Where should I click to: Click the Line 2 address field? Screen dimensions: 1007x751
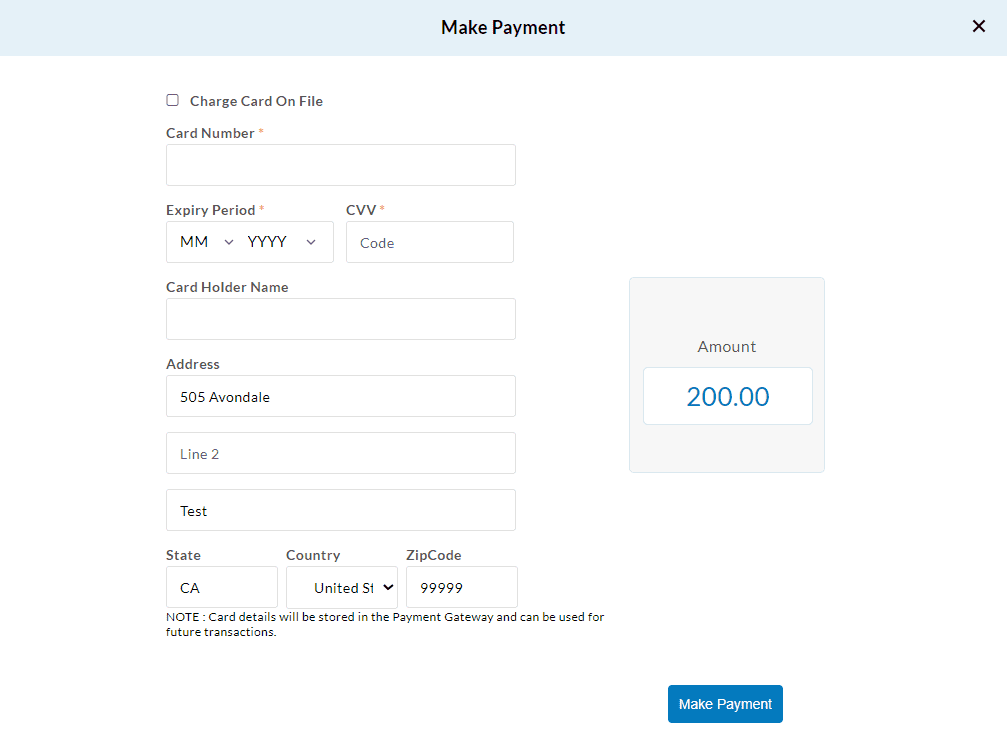340,453
